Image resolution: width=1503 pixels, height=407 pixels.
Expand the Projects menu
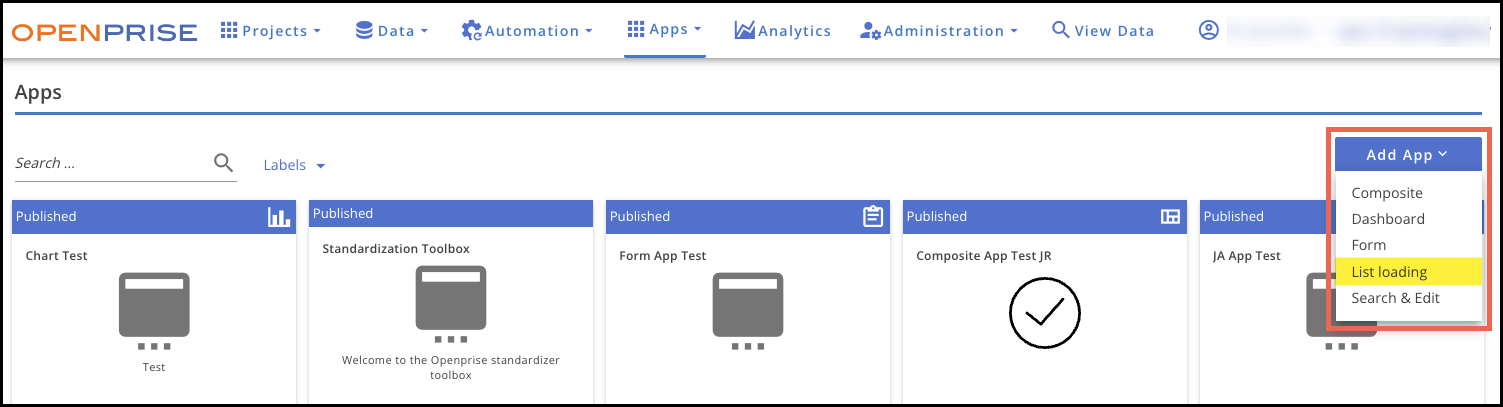click(269, 31)
